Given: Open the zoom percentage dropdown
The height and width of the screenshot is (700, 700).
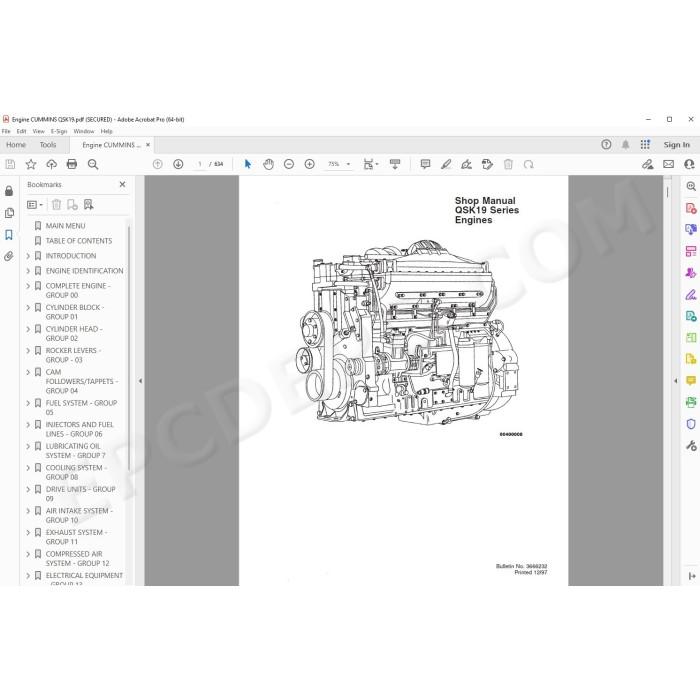Looking at the screenshot, I should click(x=349, y=164).
